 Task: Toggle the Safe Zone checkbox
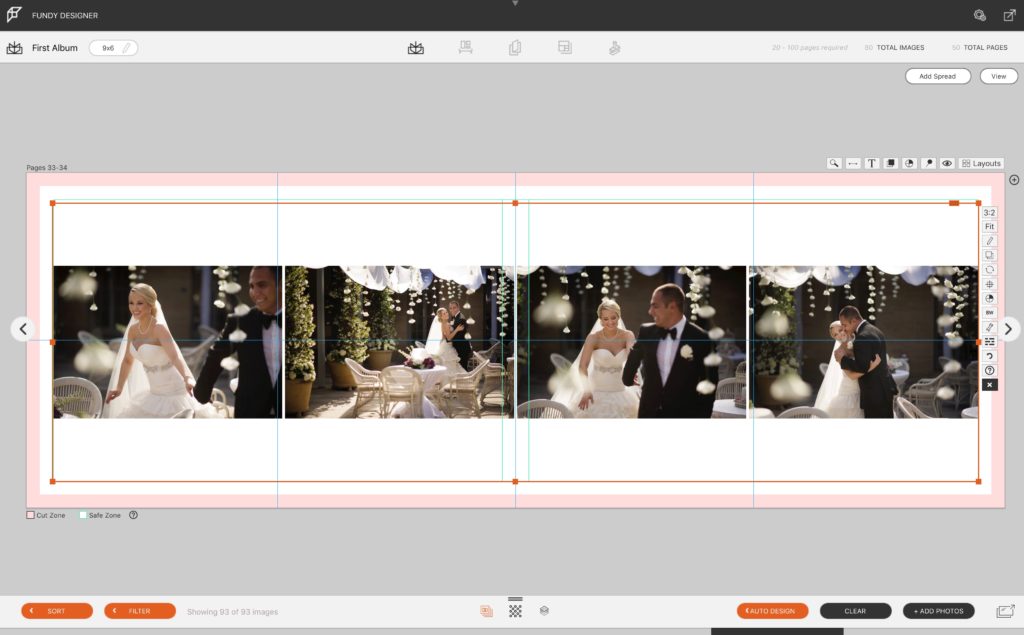(x=83, y=515)
